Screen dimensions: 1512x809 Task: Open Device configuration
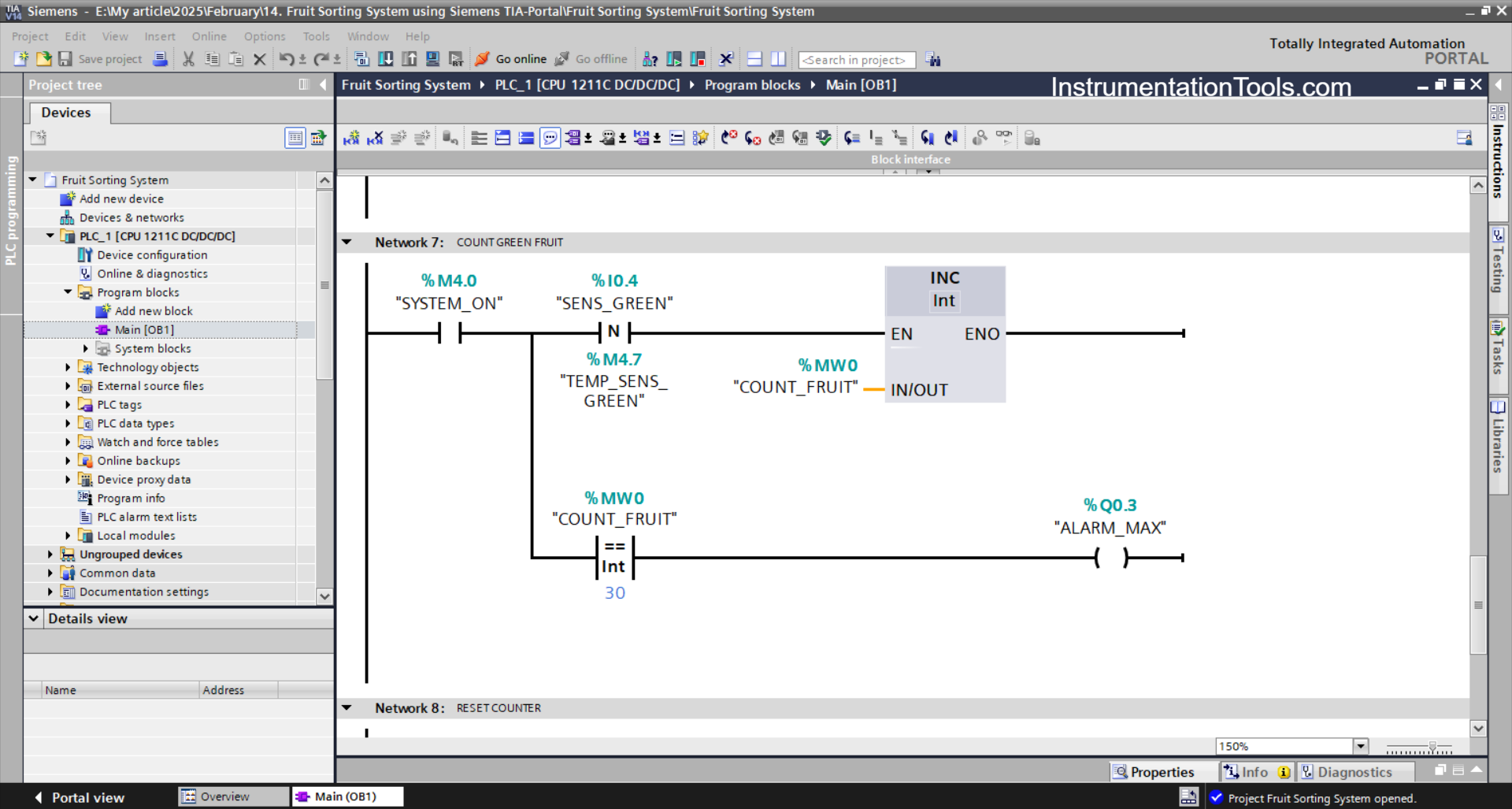[x=152, y=254]
